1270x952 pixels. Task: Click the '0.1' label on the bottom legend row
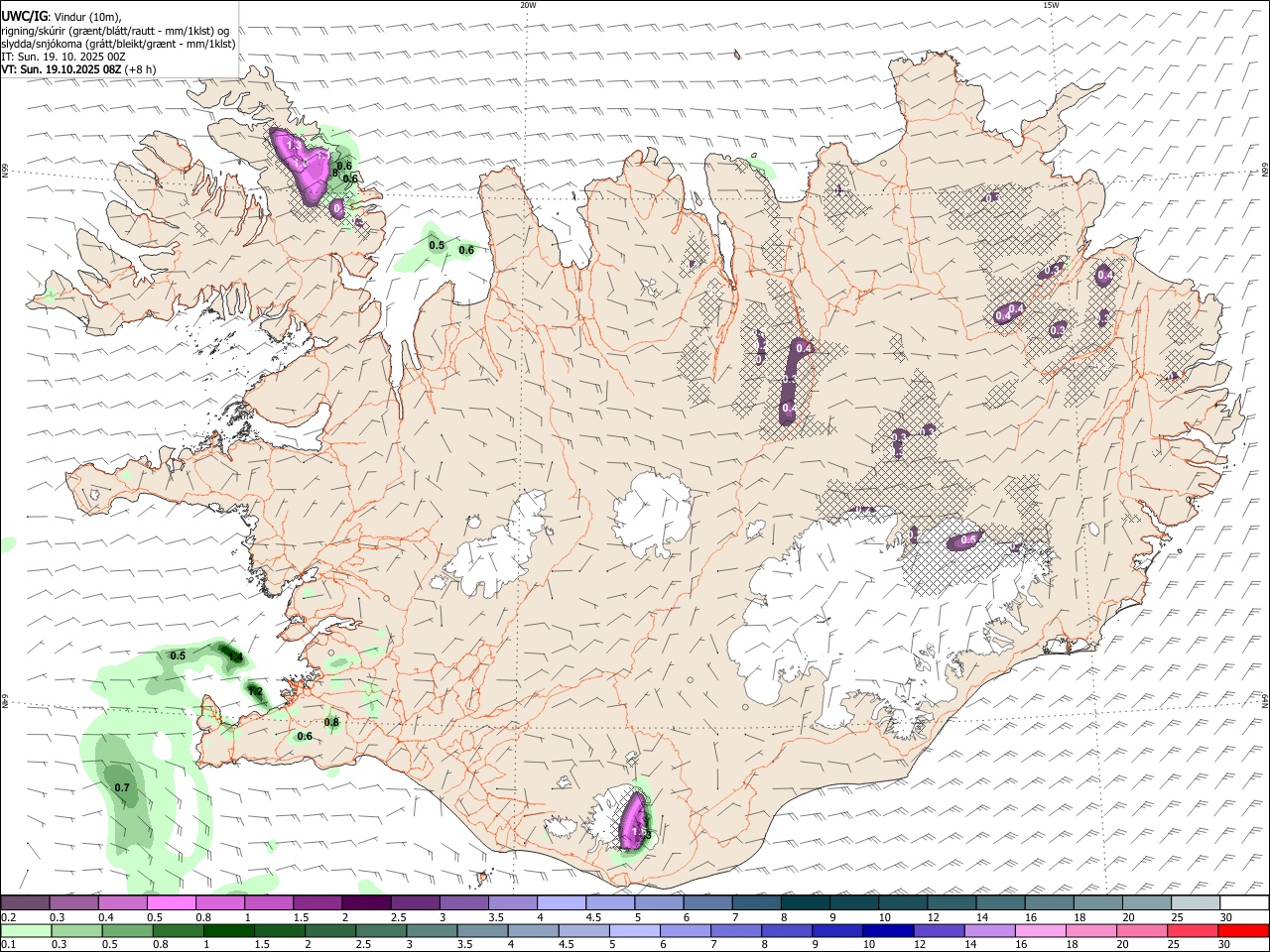pos(8,944)
